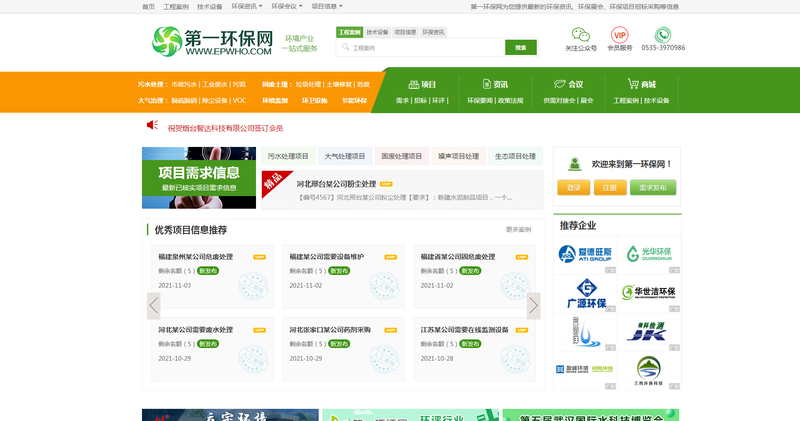The width and height of the screenshot is (800, 421).
Task: Open the 市政污水 link in orange bar
Action: 184,85
